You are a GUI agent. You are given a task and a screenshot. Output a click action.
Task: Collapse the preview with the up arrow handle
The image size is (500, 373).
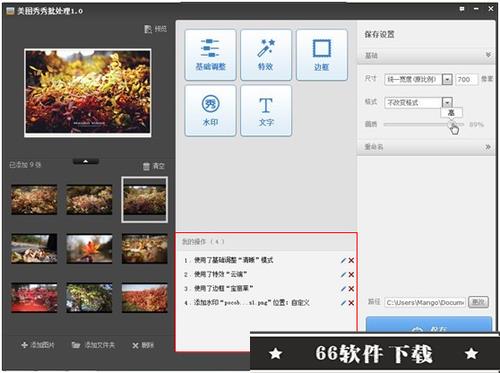point(86,161)
